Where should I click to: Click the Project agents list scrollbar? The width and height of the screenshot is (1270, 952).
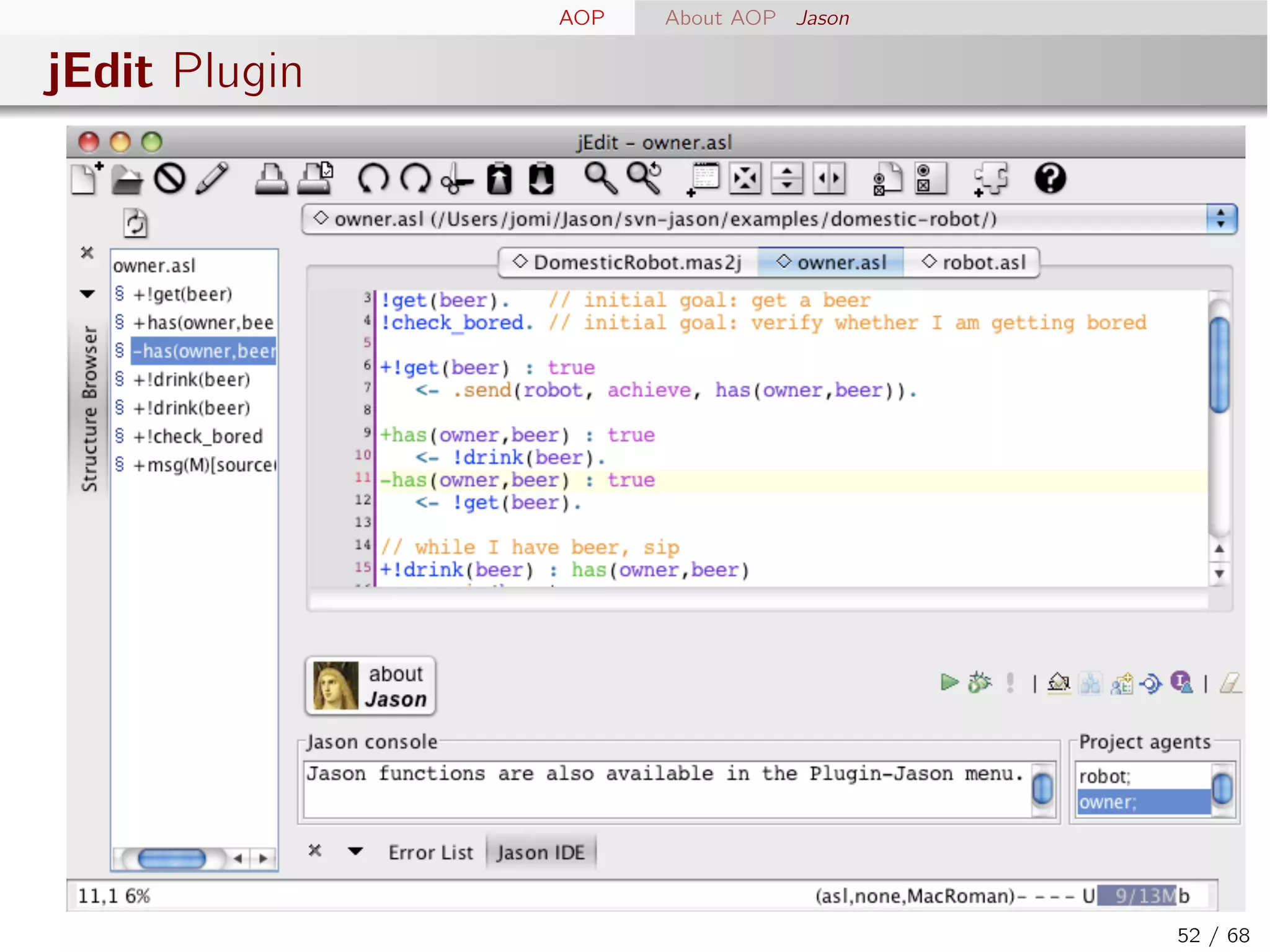1222,789
